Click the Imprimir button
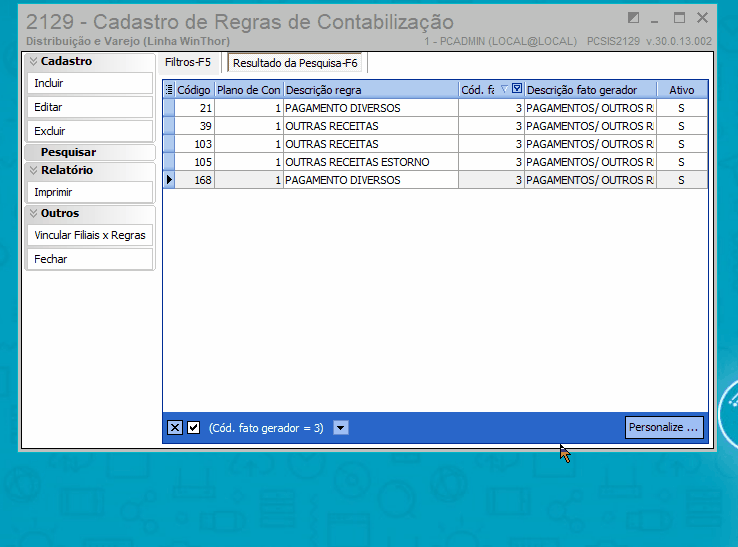 click(90, 193)
